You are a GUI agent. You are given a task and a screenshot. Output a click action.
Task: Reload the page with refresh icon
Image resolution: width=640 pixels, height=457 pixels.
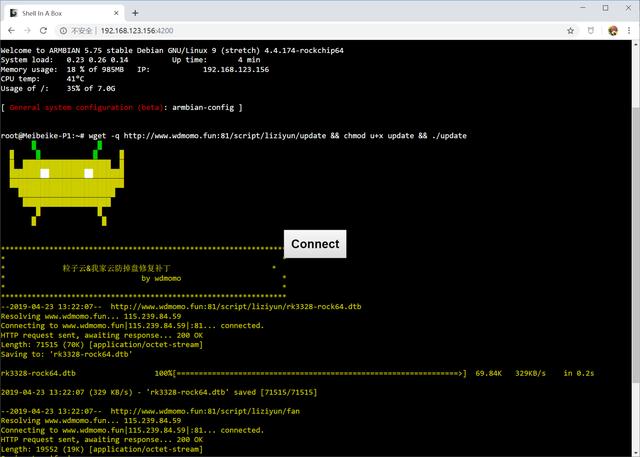pos(43,31)
